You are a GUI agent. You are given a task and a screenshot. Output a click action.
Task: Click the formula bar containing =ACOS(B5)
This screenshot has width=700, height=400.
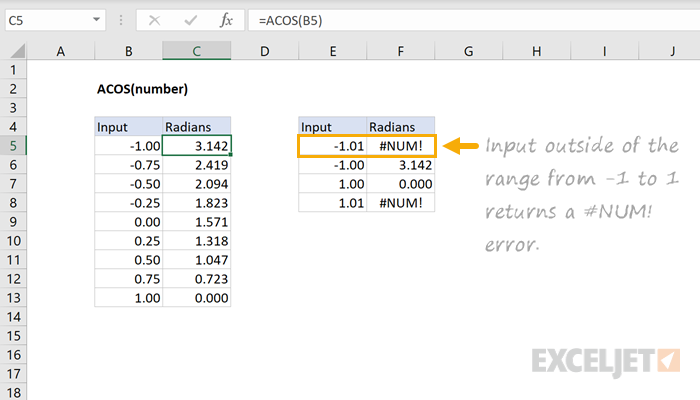point(474,21)
